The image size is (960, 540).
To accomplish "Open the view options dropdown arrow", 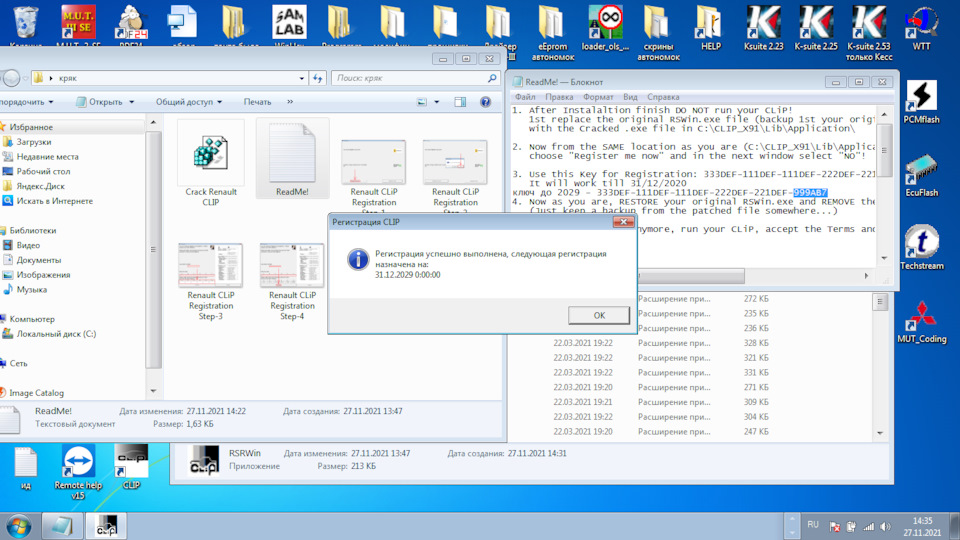I will [x=437, y=102].
